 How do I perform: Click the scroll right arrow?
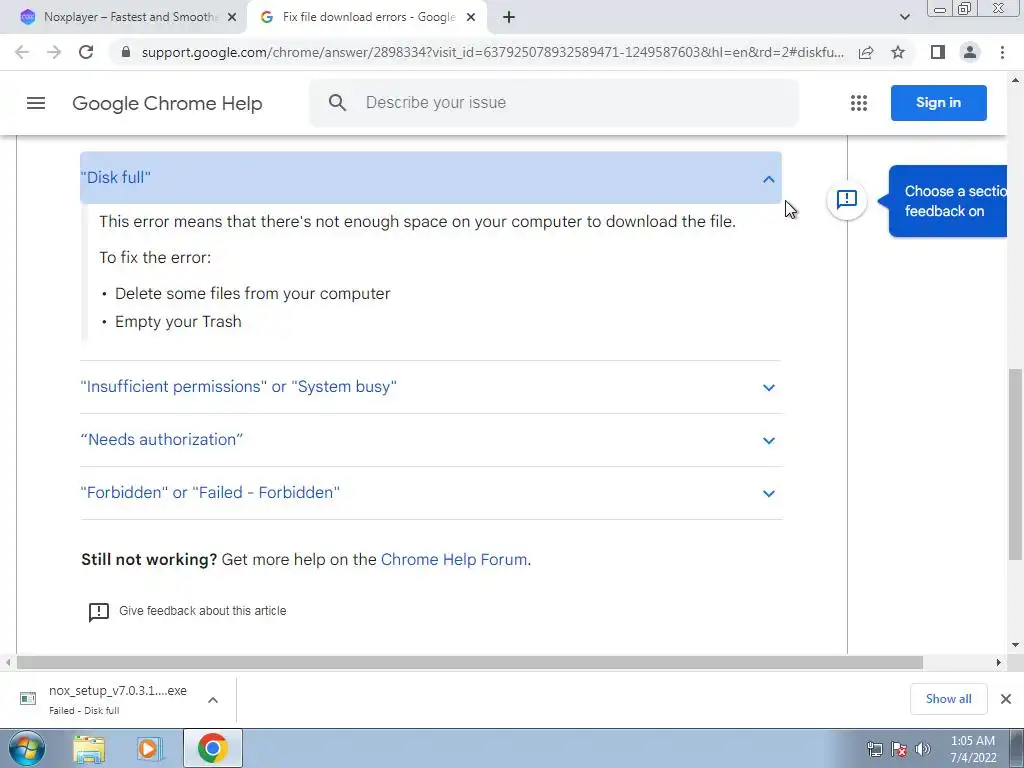click(x=998, y=662)
